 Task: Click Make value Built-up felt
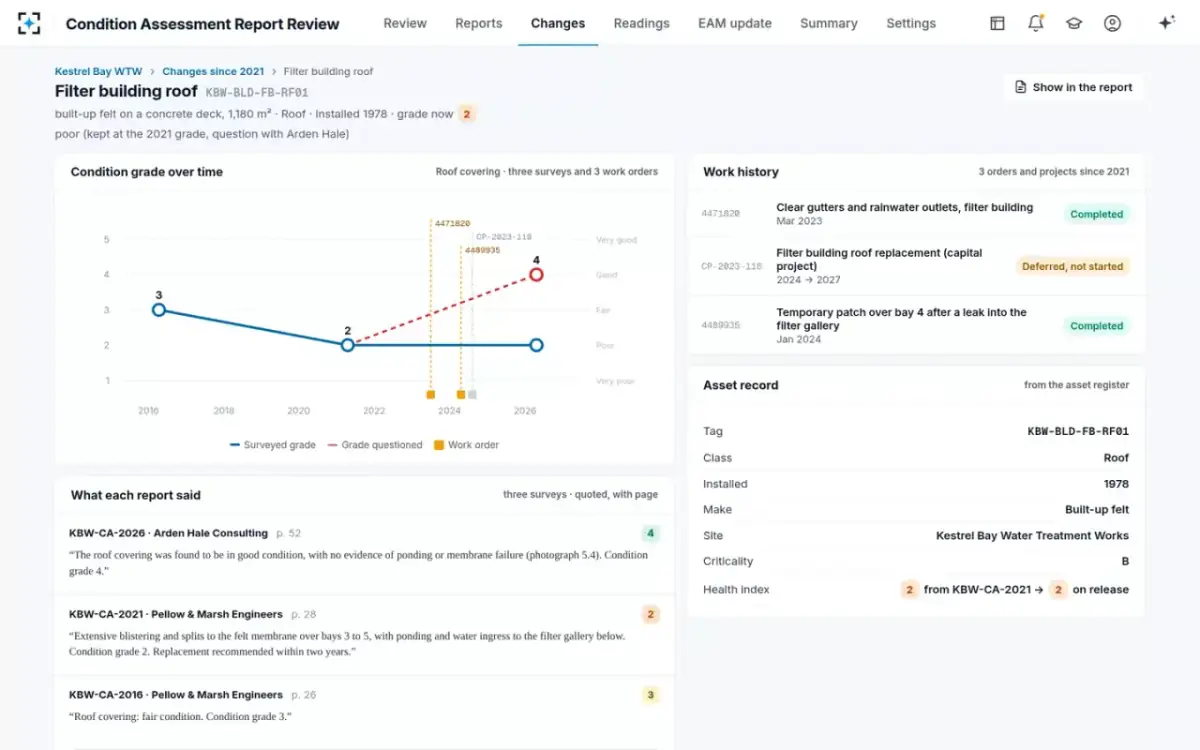tap(1097, 509)
